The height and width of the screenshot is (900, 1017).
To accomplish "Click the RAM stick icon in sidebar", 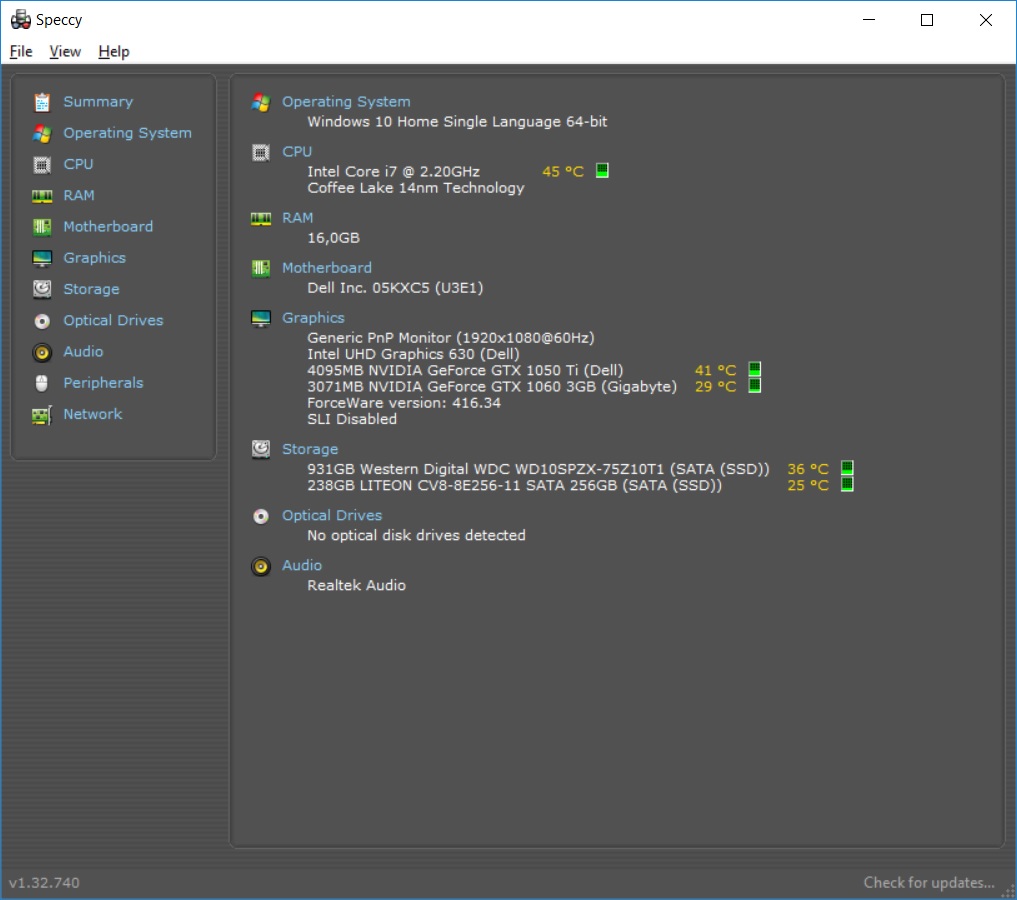I will coord(42,196).
